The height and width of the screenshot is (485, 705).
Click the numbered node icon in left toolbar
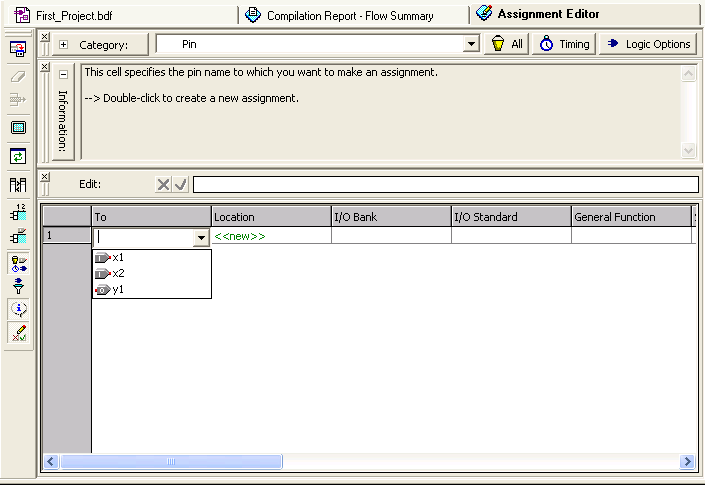[x=18, y=212]
